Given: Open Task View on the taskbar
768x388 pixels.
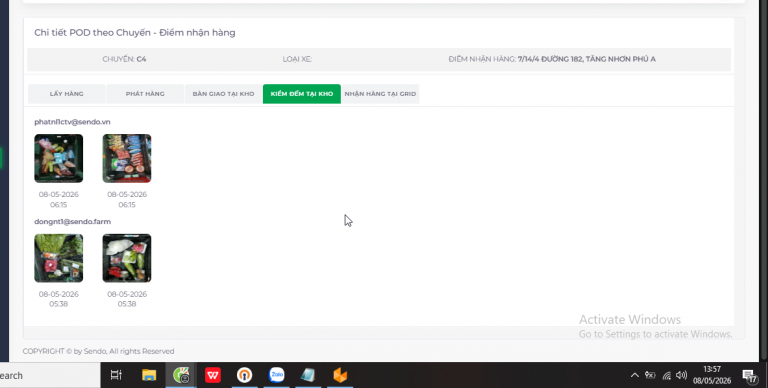Looking at the screenshot, I should (x=116, y=375).
